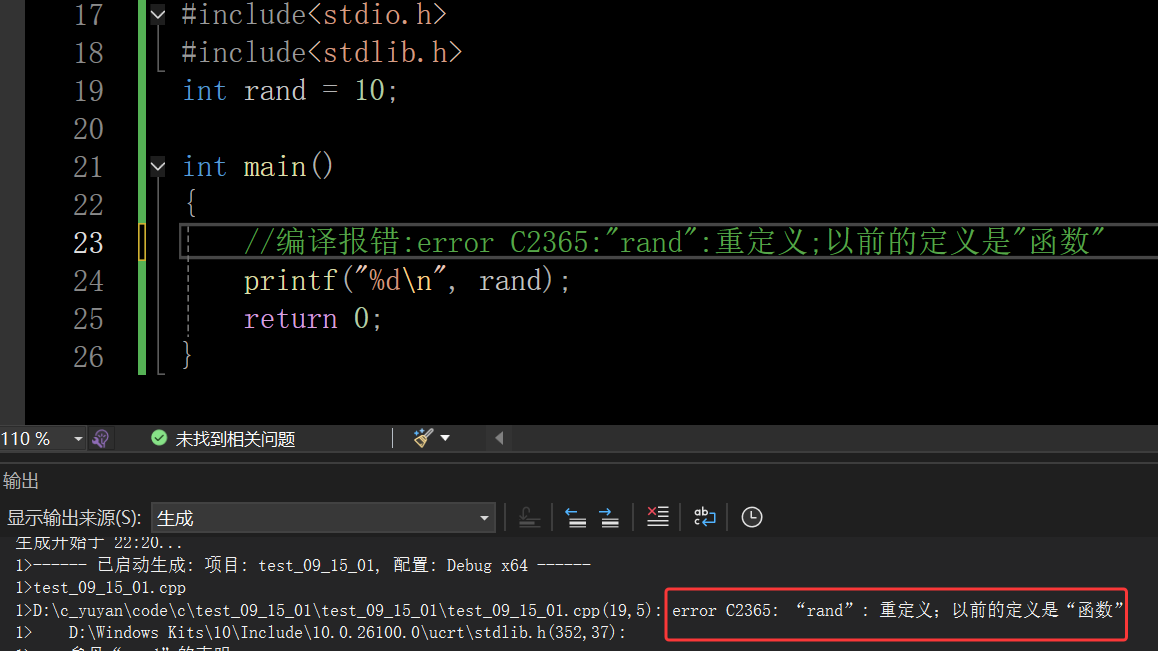The width and height of the screenshot is (1158, 651).
Task: Toggle word wrap in the output pane
Action: tap(705, 517)
